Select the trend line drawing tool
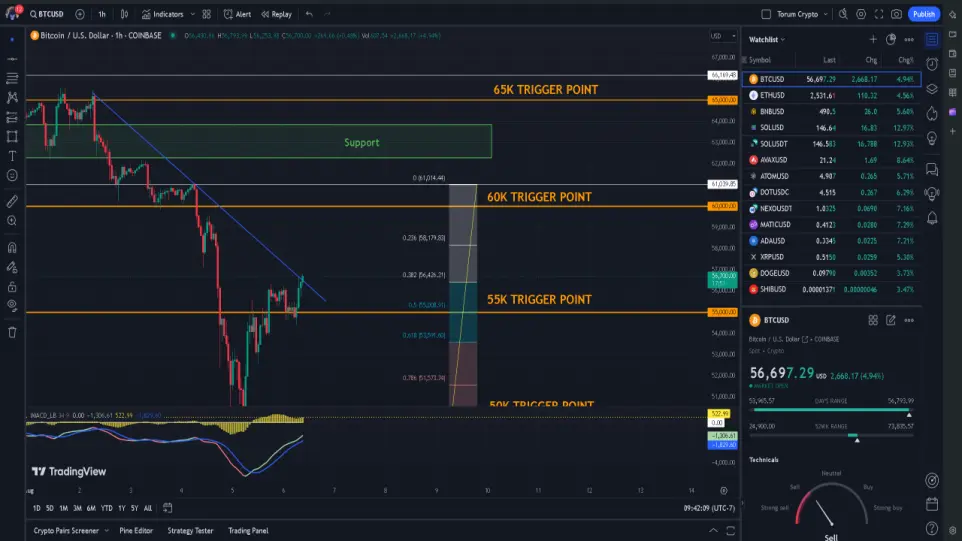The height and width of the screenshot is (541, 962). click(12, 59)
